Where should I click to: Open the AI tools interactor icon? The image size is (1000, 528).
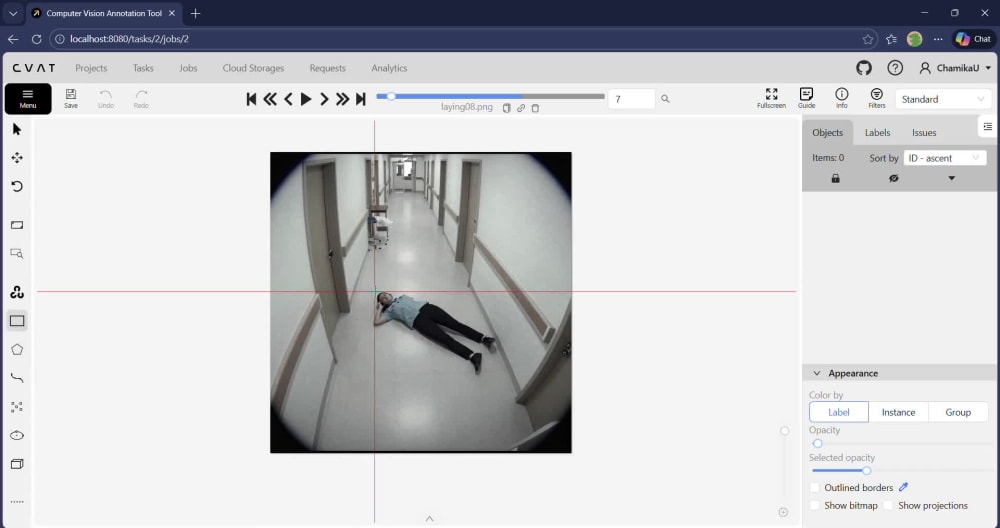[17, 292]
